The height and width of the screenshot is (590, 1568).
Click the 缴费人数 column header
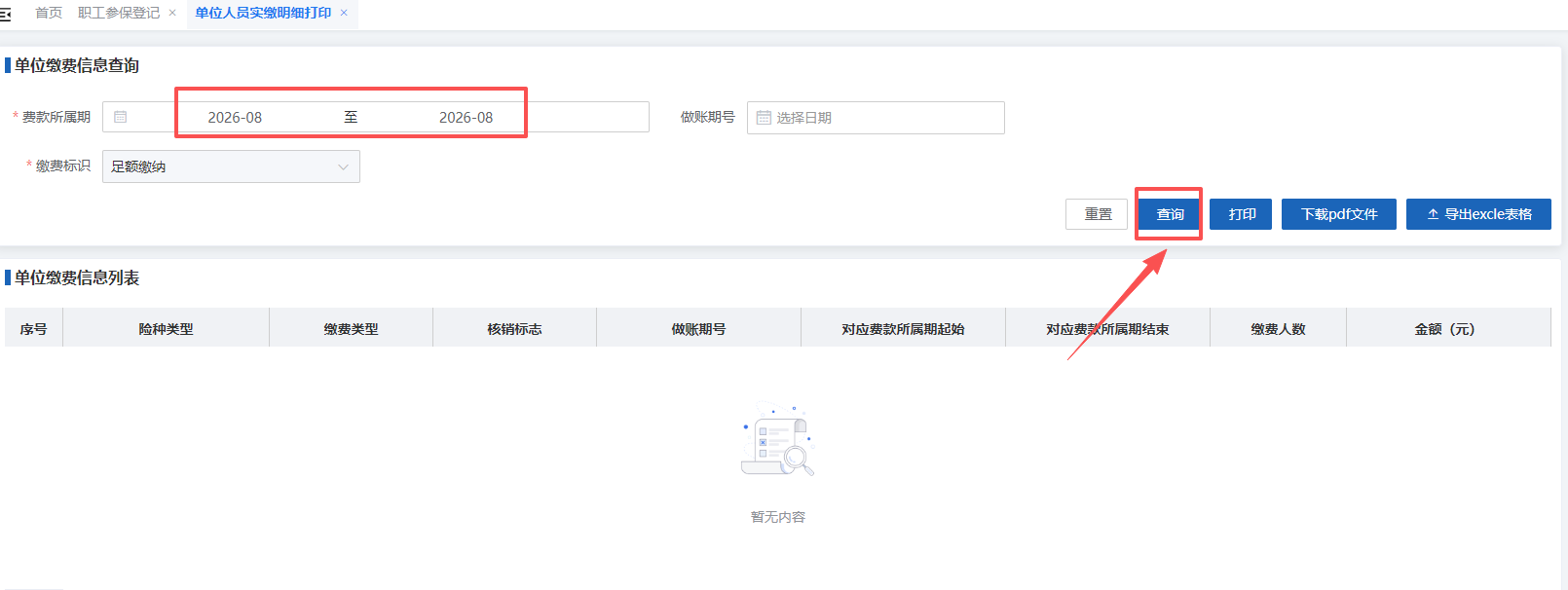click(x=1278, y=329)
